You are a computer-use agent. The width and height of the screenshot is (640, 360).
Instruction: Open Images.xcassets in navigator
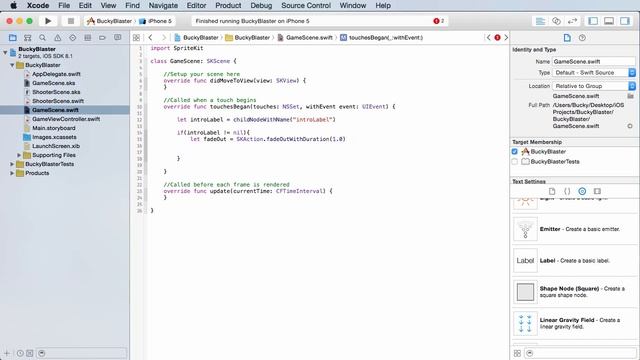pos(54,137)
